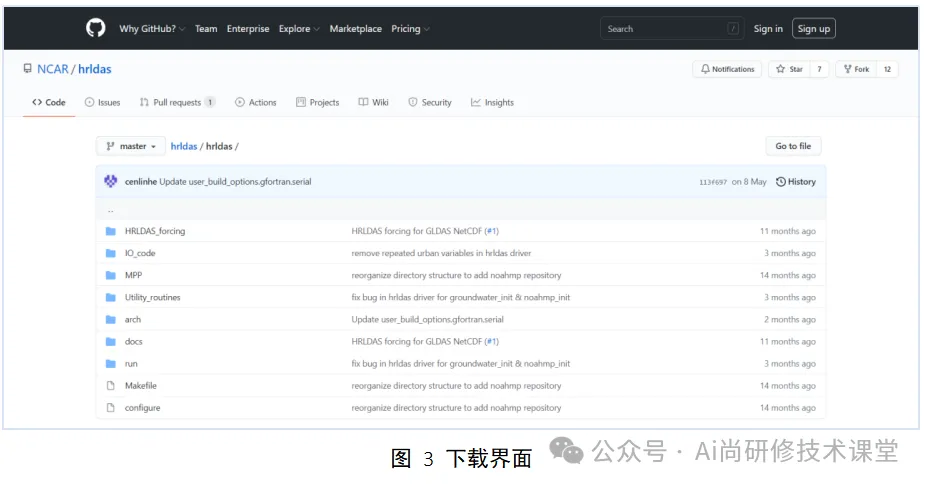The image size is (928, 488).
Task: Click folder icon for Utility_routines
Action: click(111, 298)
